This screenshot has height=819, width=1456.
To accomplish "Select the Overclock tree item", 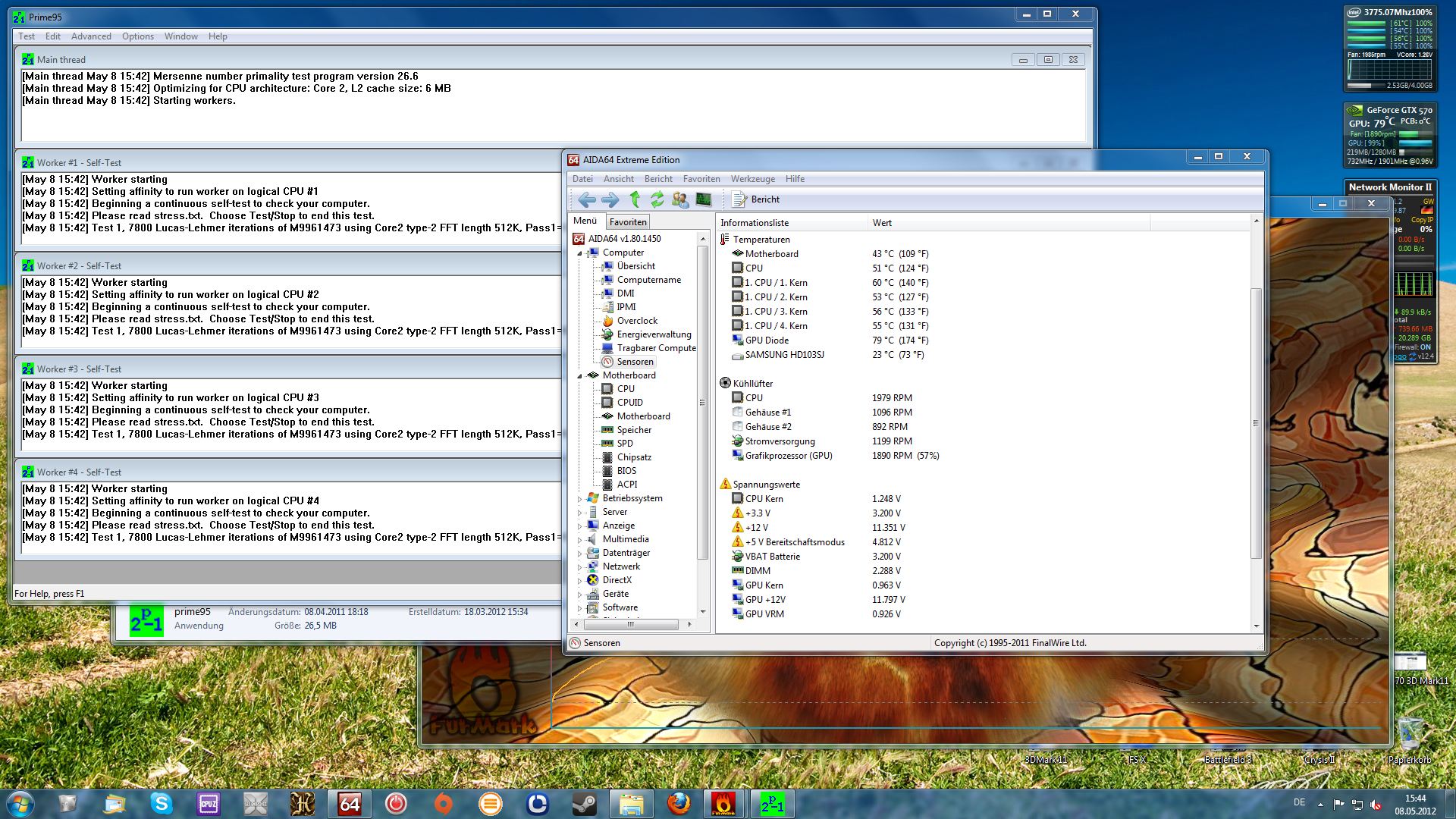I will click(x=636, y=321).
